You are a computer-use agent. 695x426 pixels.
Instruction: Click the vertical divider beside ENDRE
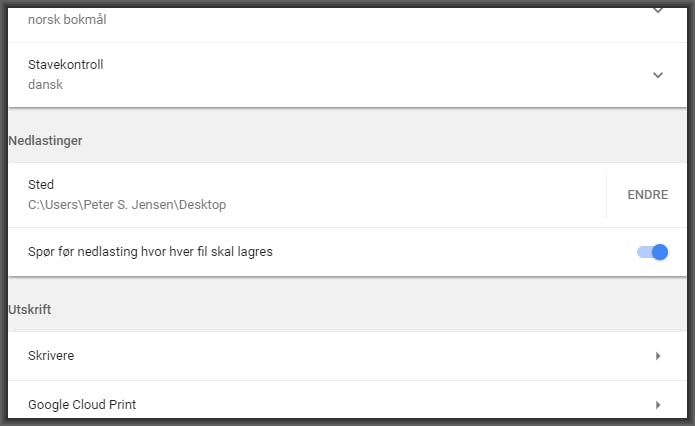point(606,195)
